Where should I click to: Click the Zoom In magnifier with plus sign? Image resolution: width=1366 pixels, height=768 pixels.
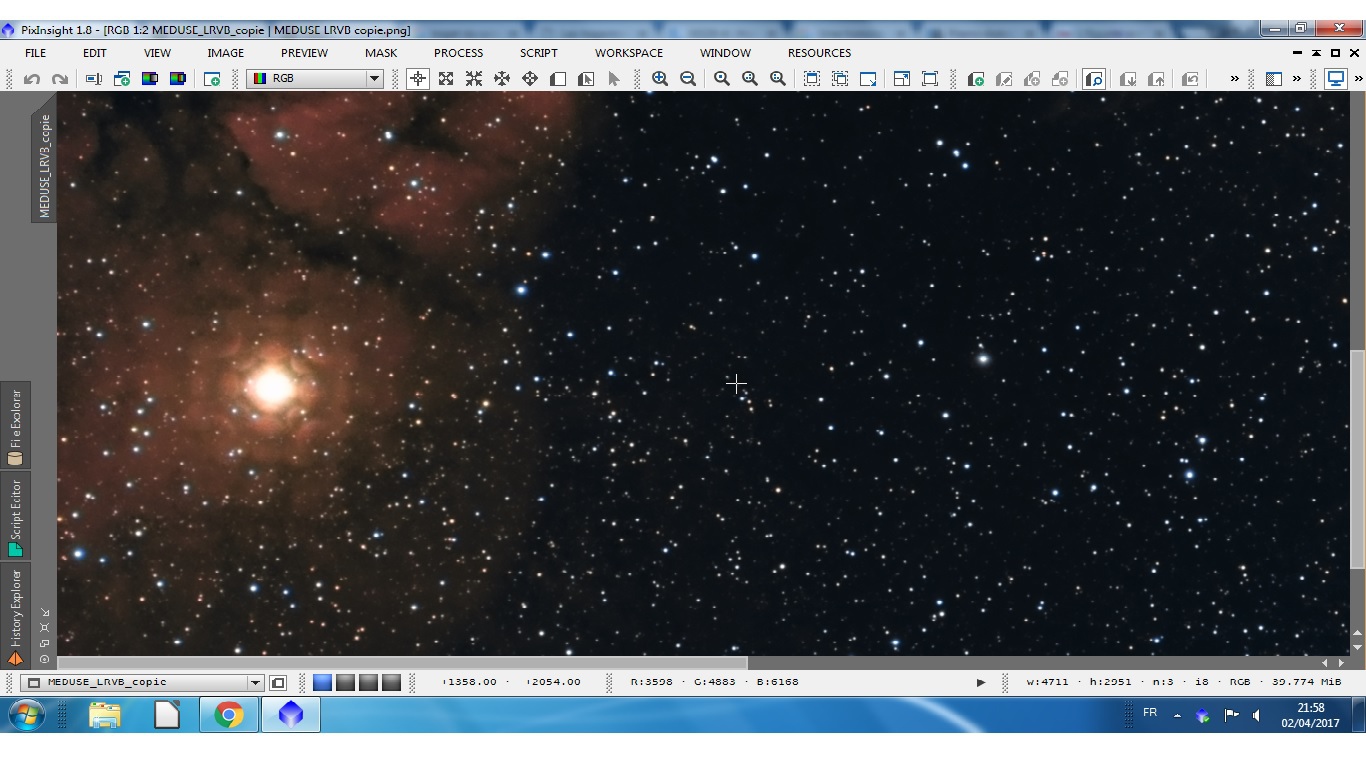pyautogui.click(x=660, y=79)
